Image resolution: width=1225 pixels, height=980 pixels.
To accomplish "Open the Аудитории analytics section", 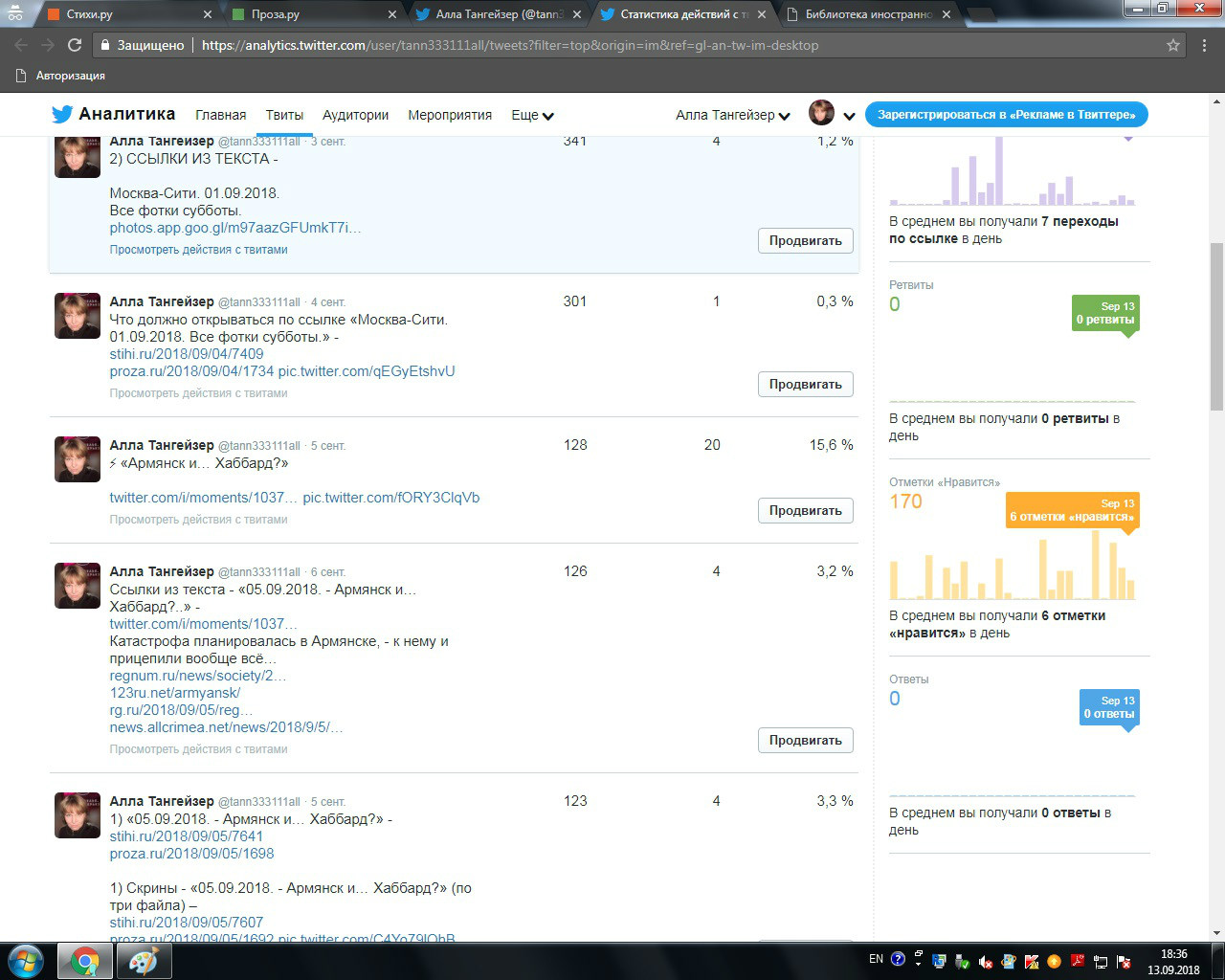I will [355, 115].
